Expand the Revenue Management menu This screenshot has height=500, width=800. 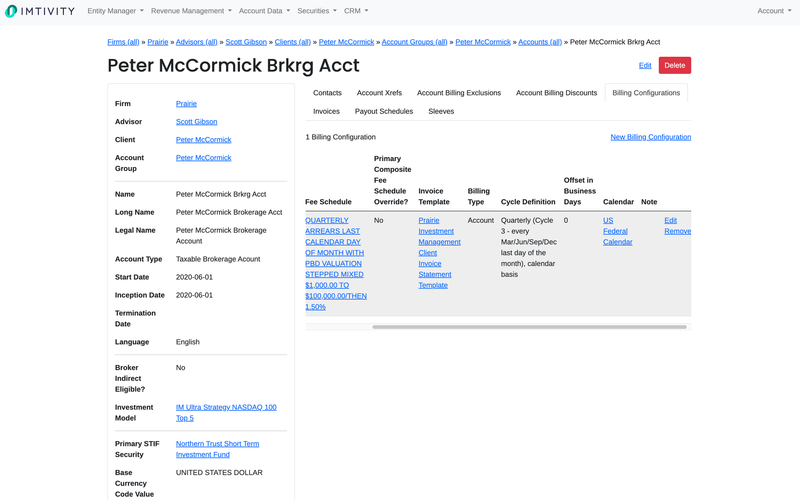click(x=191, y=11)
